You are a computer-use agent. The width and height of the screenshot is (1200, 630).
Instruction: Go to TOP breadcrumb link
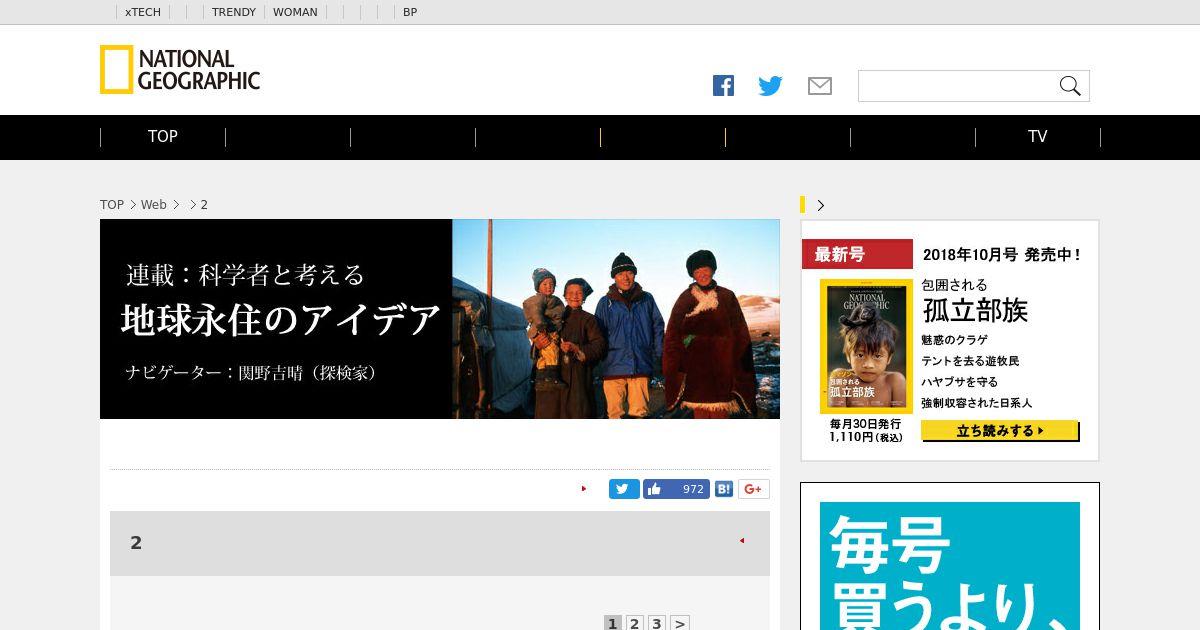coord(112,204)
